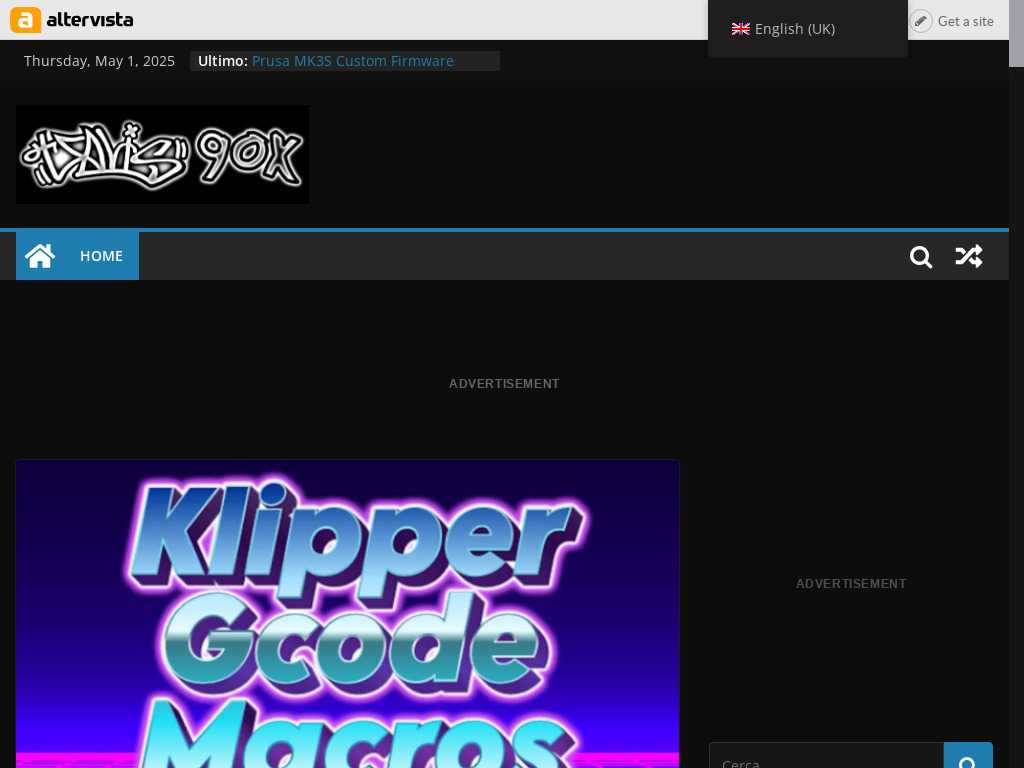The image size is (1024, 768).
Task: Click the blue sidebar search button
Action: point(968,756)
